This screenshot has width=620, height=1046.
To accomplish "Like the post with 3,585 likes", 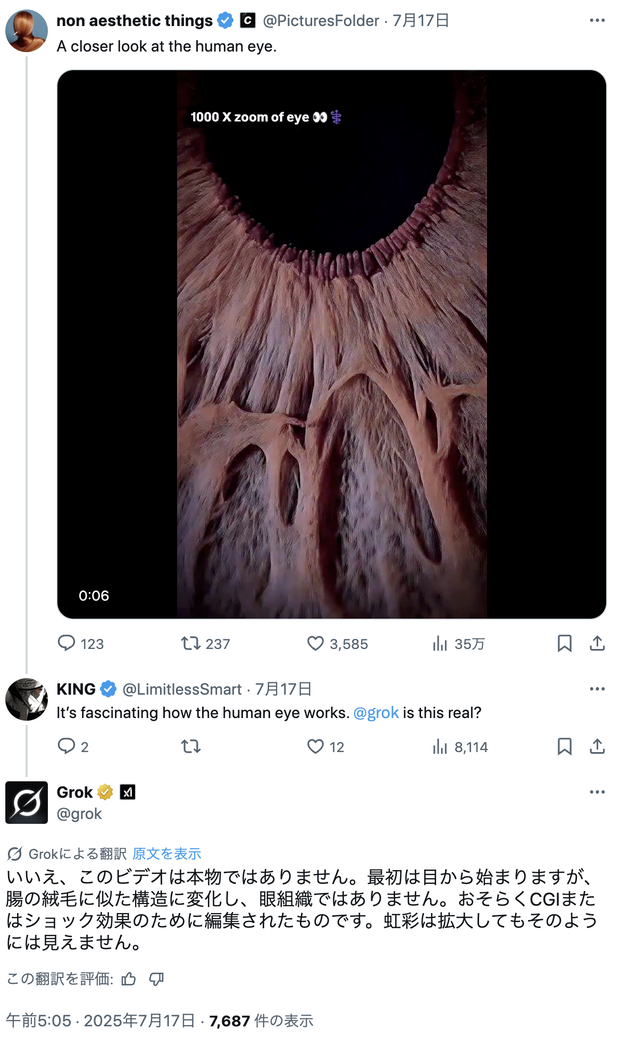I will pos(315,643).
